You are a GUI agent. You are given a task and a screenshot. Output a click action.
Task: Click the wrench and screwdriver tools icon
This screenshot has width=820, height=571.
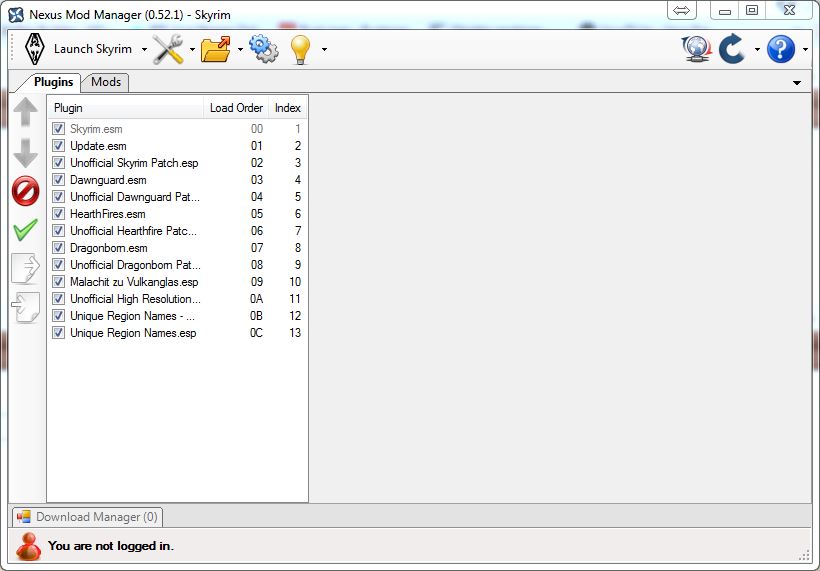click(168, 49)
